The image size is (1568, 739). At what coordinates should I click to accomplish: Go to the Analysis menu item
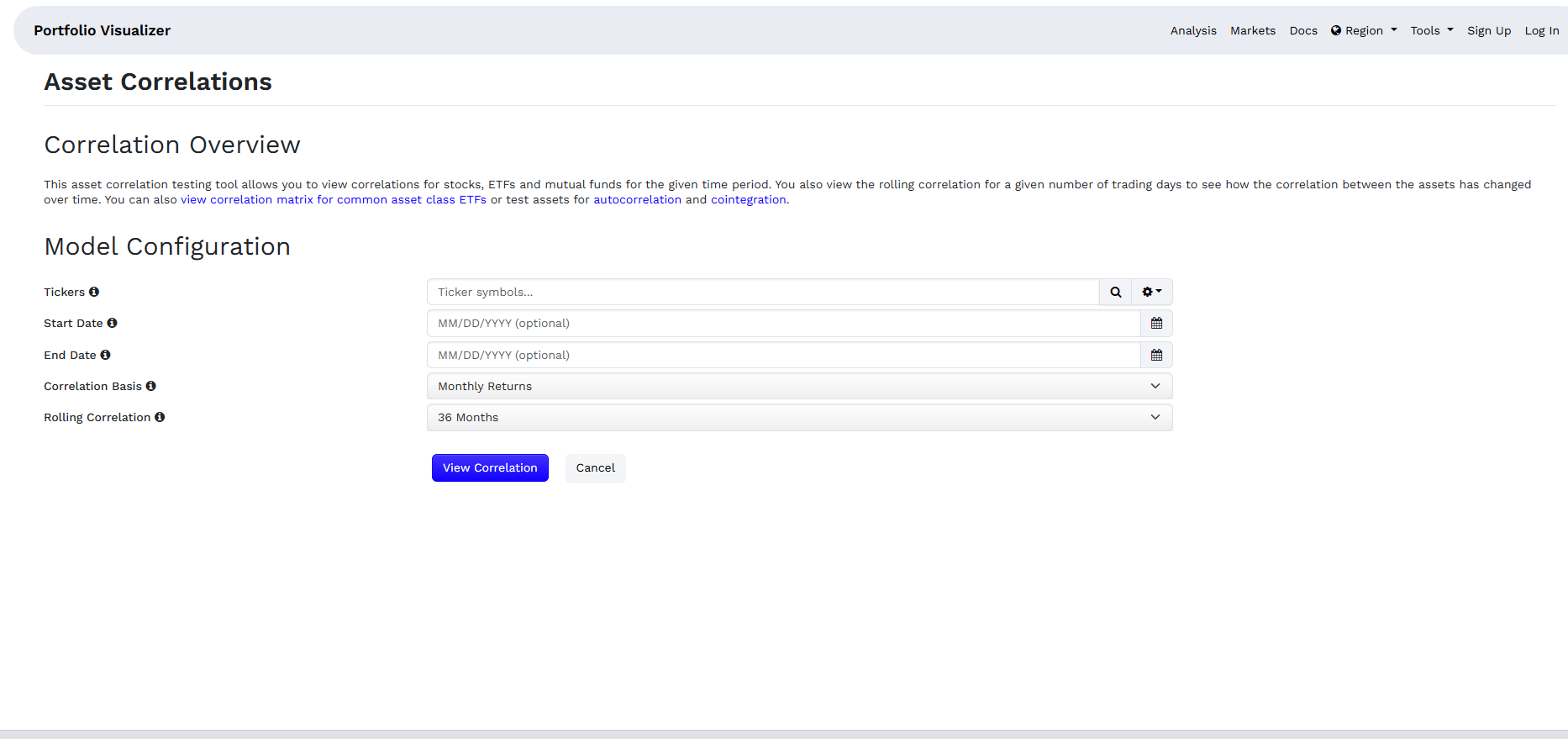click(x=1193, y=31)
